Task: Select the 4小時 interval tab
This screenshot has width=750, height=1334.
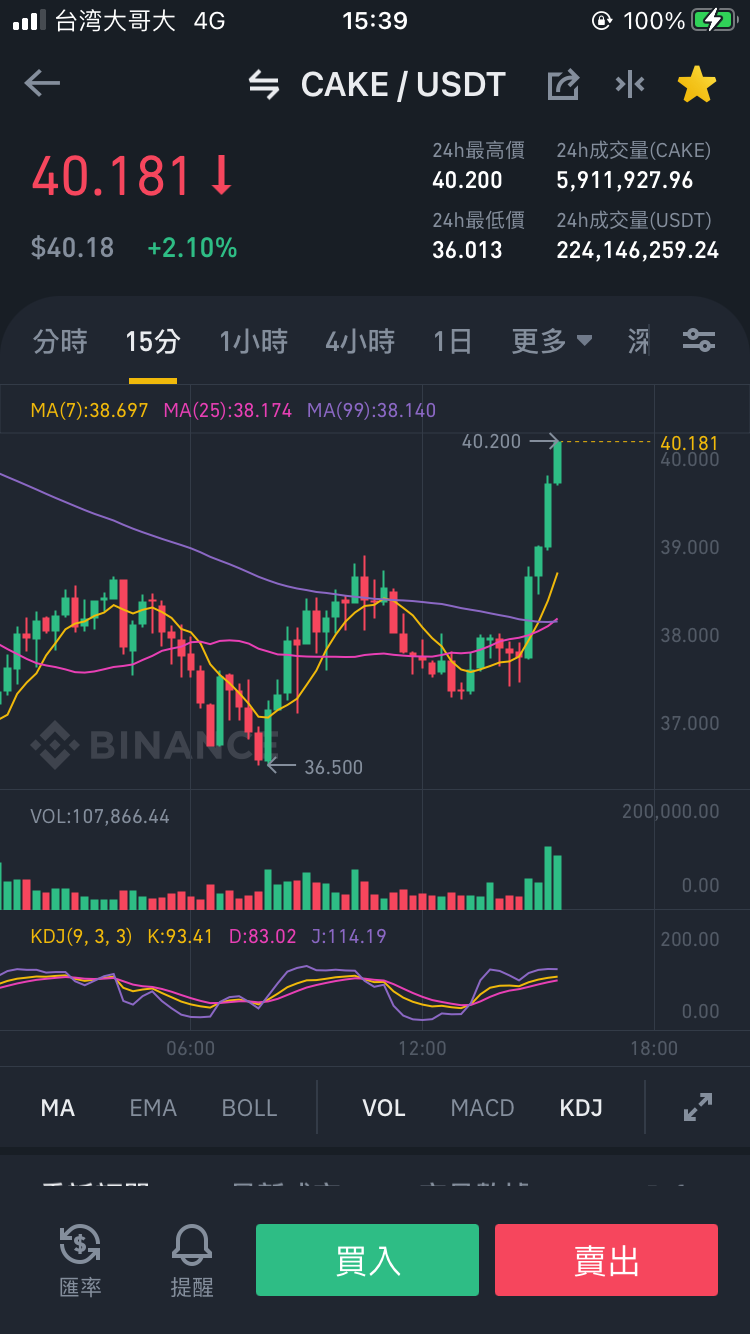Action: (360, 342)
